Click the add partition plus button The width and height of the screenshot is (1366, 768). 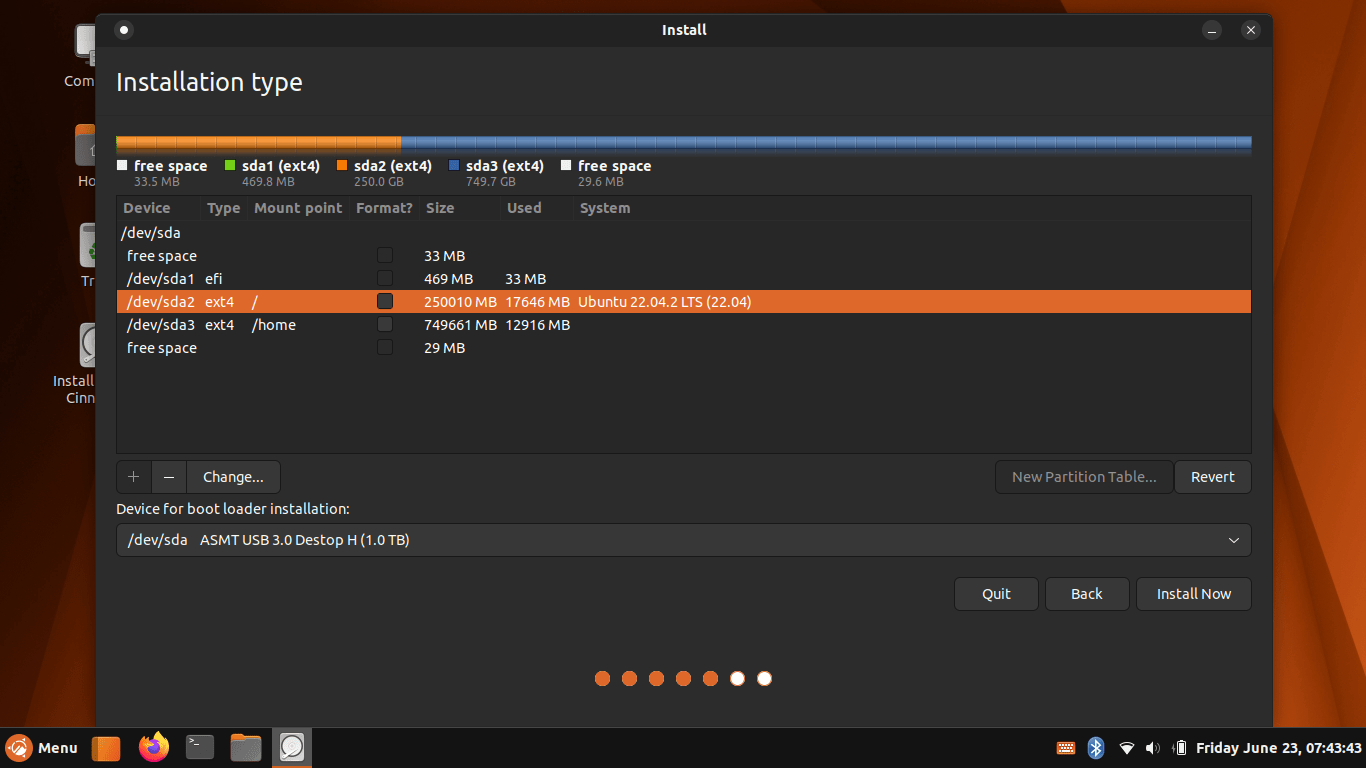pos(134,477)
